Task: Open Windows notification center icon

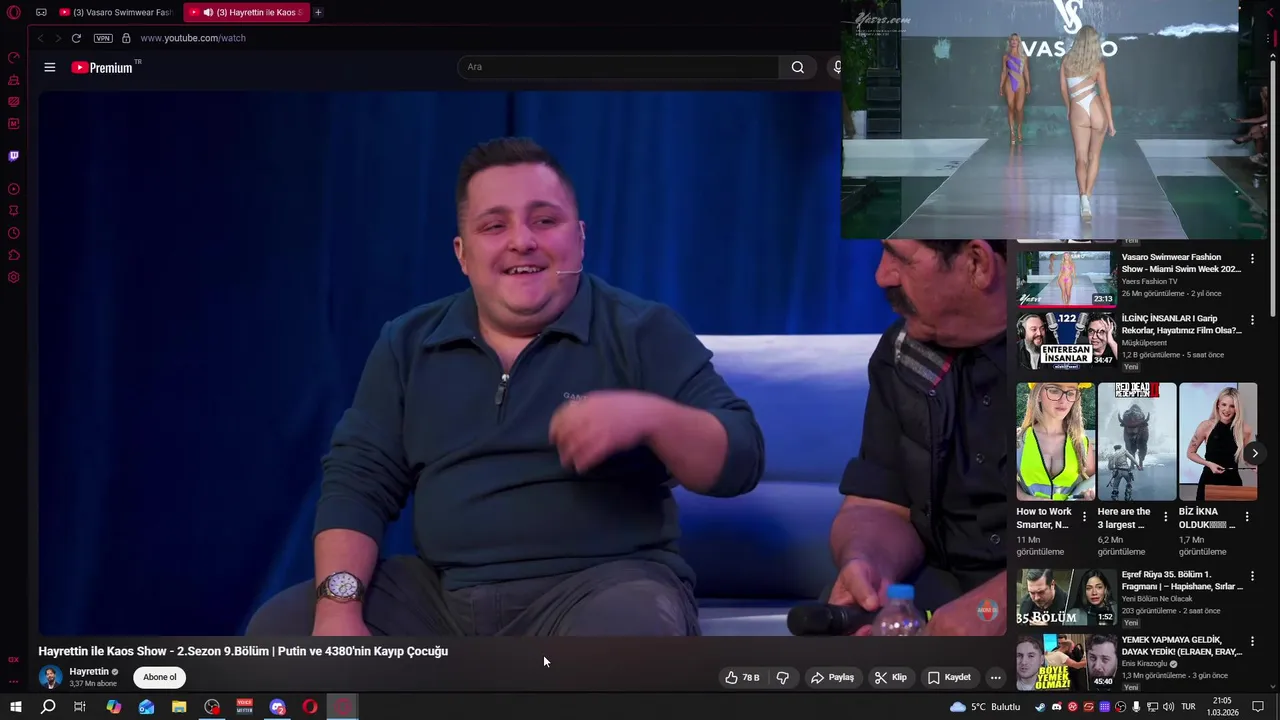Action: point(1258,707)
